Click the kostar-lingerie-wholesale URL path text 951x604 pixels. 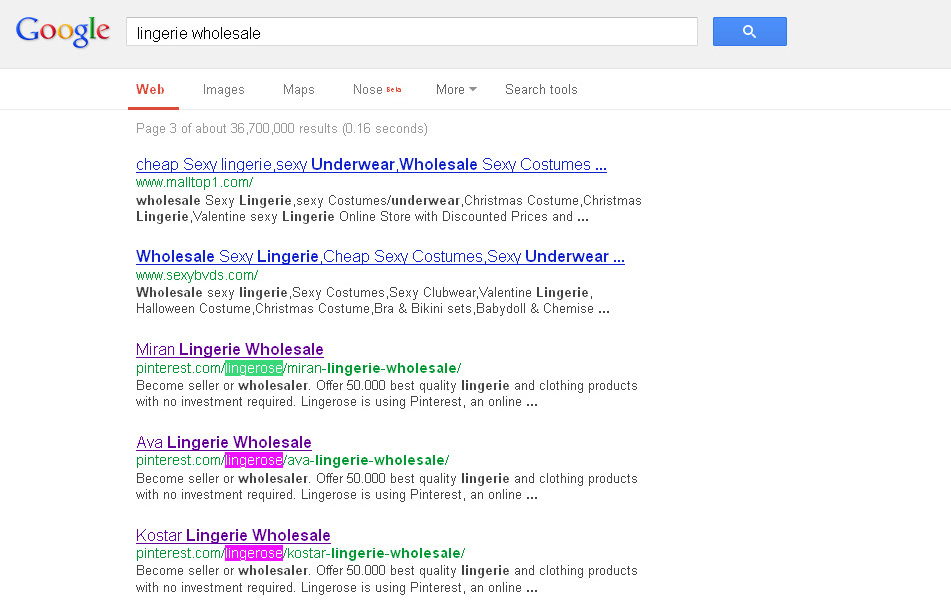pos(374,553)
